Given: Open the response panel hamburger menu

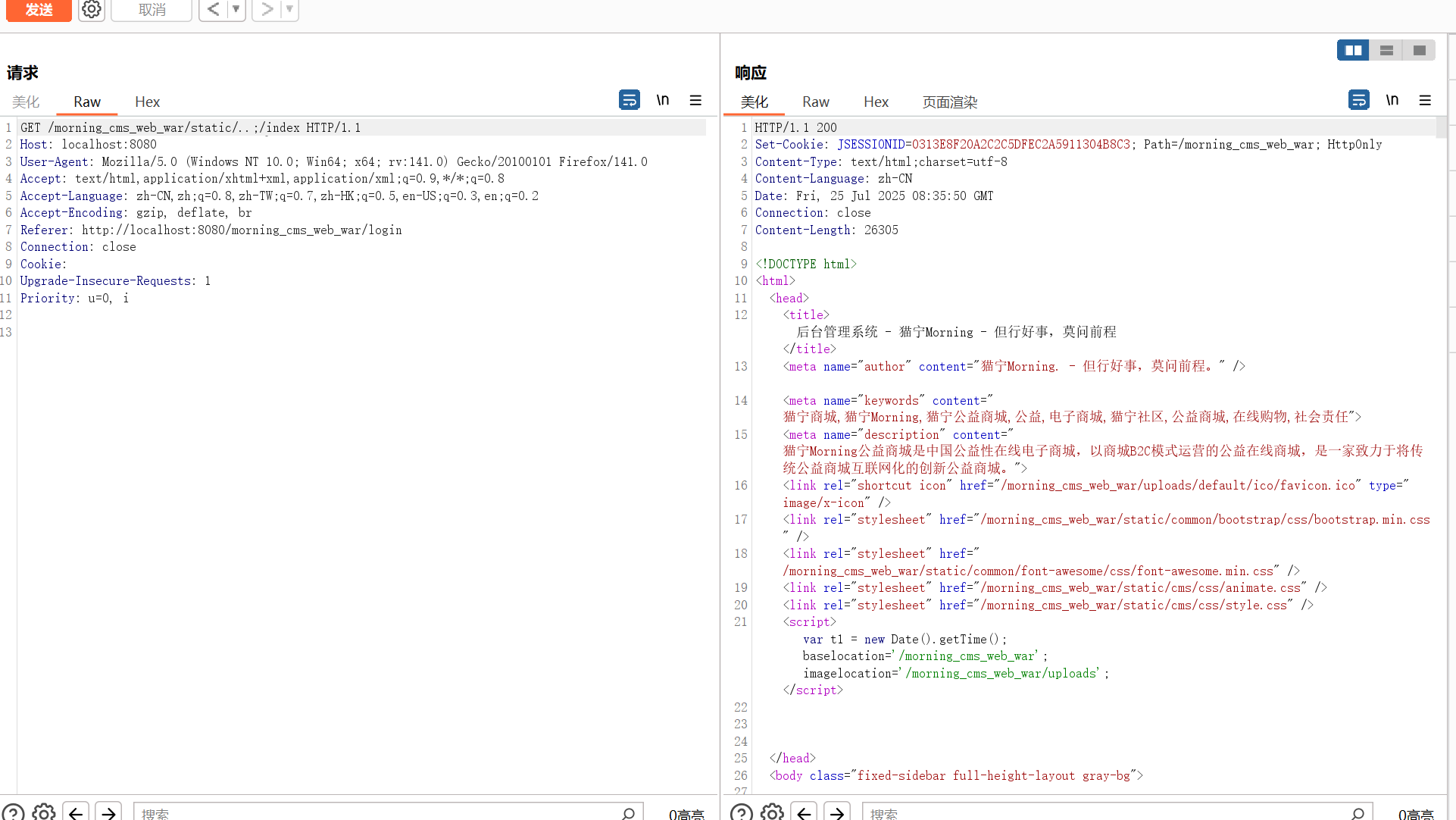Looking at the screenshot, I should (1425, 100).
